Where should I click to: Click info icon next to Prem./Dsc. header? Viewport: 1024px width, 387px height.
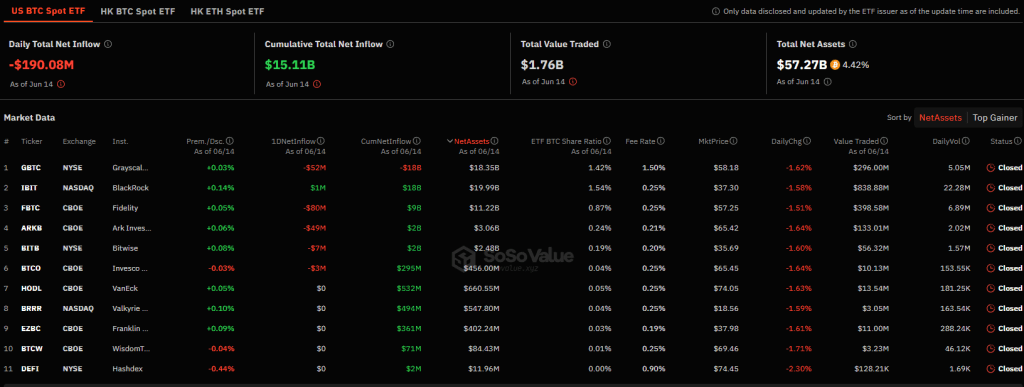coord(230,141)
